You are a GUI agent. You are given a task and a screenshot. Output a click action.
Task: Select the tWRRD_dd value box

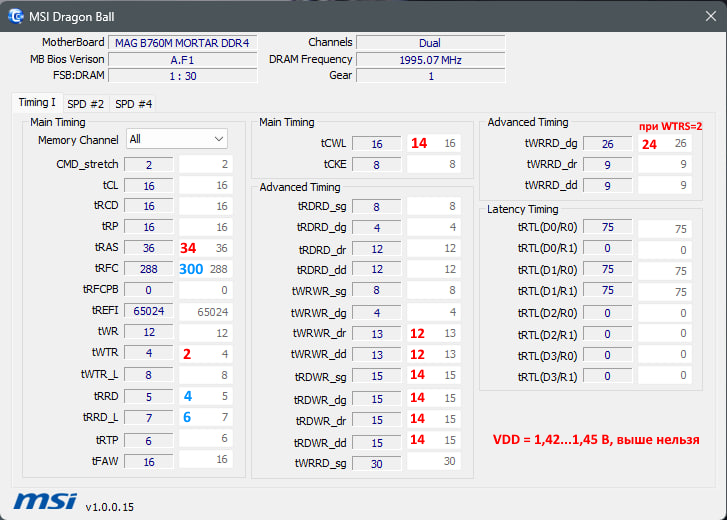pos(607,186)
